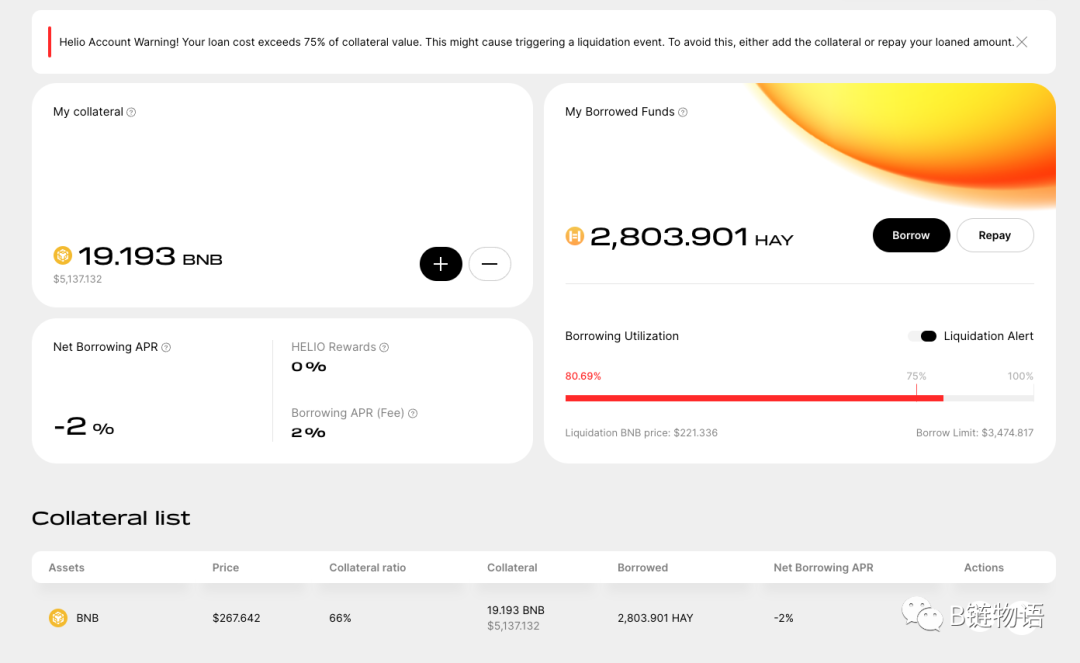Click the HAY token icon beside 2,803.901
Screen dimensions: 1080x663
(574, 236)
